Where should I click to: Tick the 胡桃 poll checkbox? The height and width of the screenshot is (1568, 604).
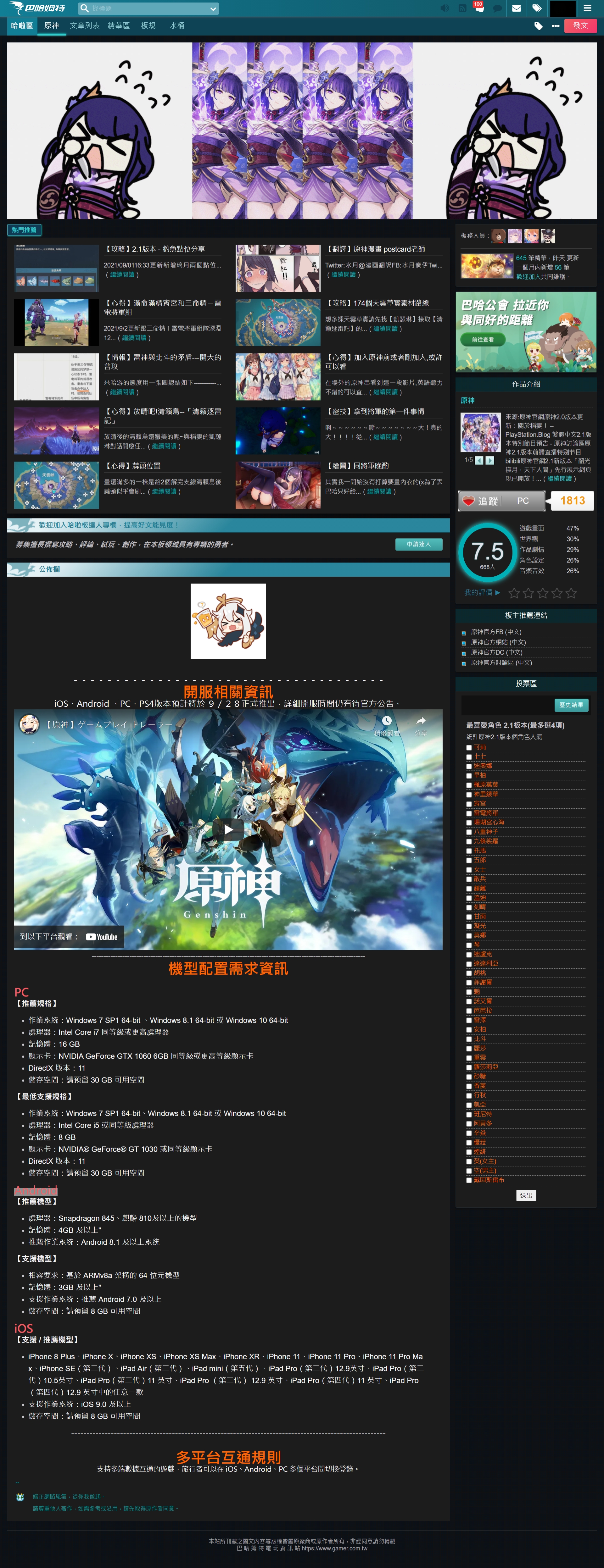[x=469, y=973]
